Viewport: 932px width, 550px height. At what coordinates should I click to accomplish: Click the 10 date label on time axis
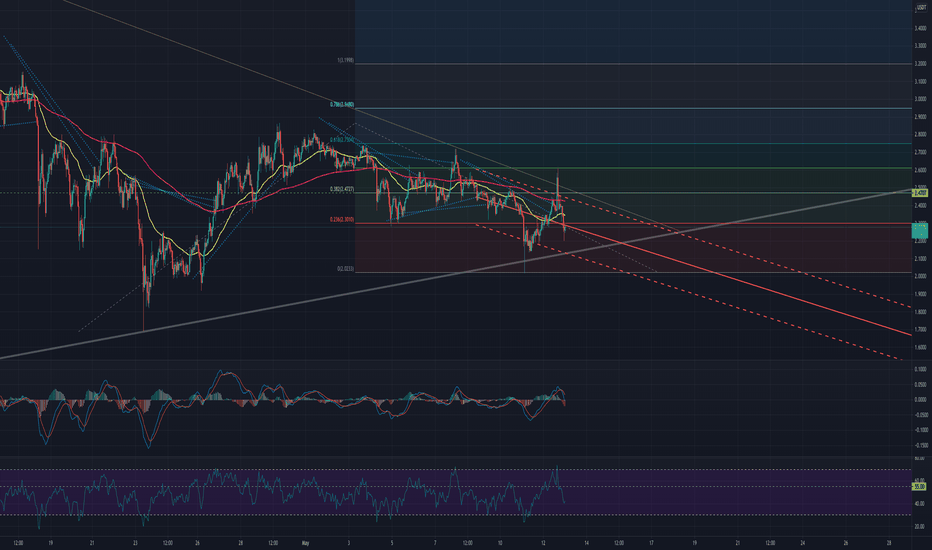click(x=500, y=543)
